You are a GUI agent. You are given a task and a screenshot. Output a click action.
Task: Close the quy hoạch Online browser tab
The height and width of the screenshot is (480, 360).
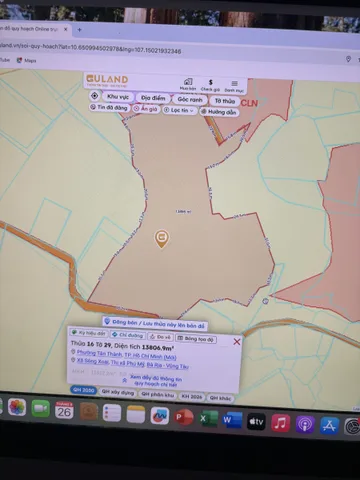tap(66, 29)
